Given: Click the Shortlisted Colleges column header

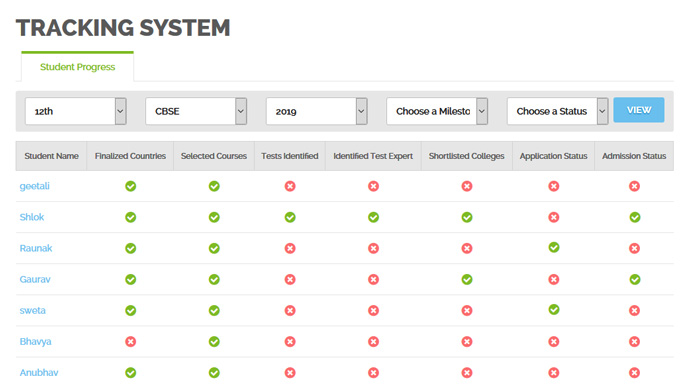Looking at the screenshot, I should tap(466, 156).
